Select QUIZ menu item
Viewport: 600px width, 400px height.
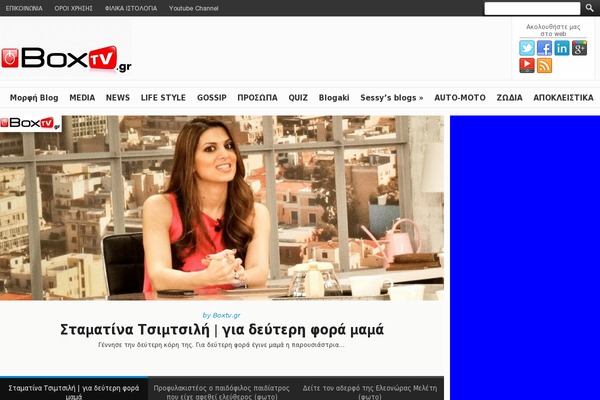click(298, 98)
